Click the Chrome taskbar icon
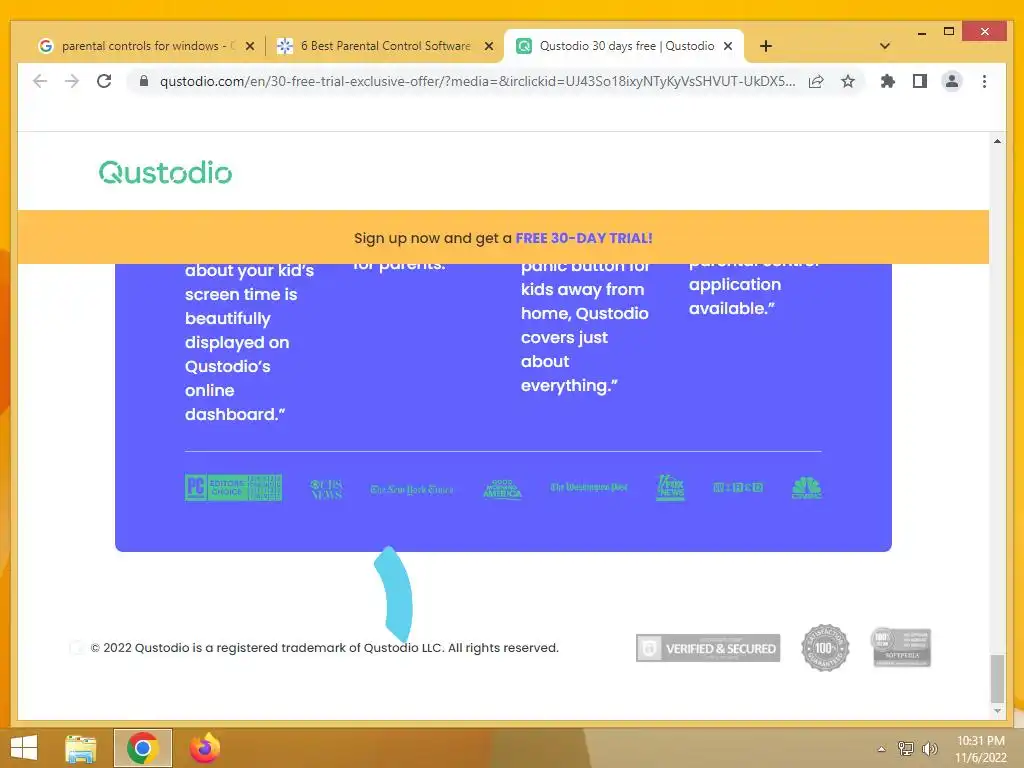 pos(143,748)
